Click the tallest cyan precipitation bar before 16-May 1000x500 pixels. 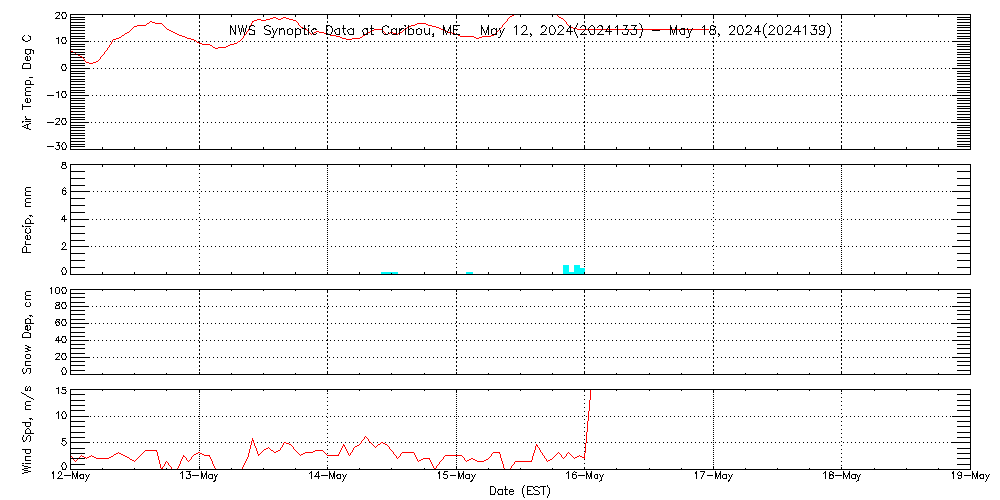point(567,268)
